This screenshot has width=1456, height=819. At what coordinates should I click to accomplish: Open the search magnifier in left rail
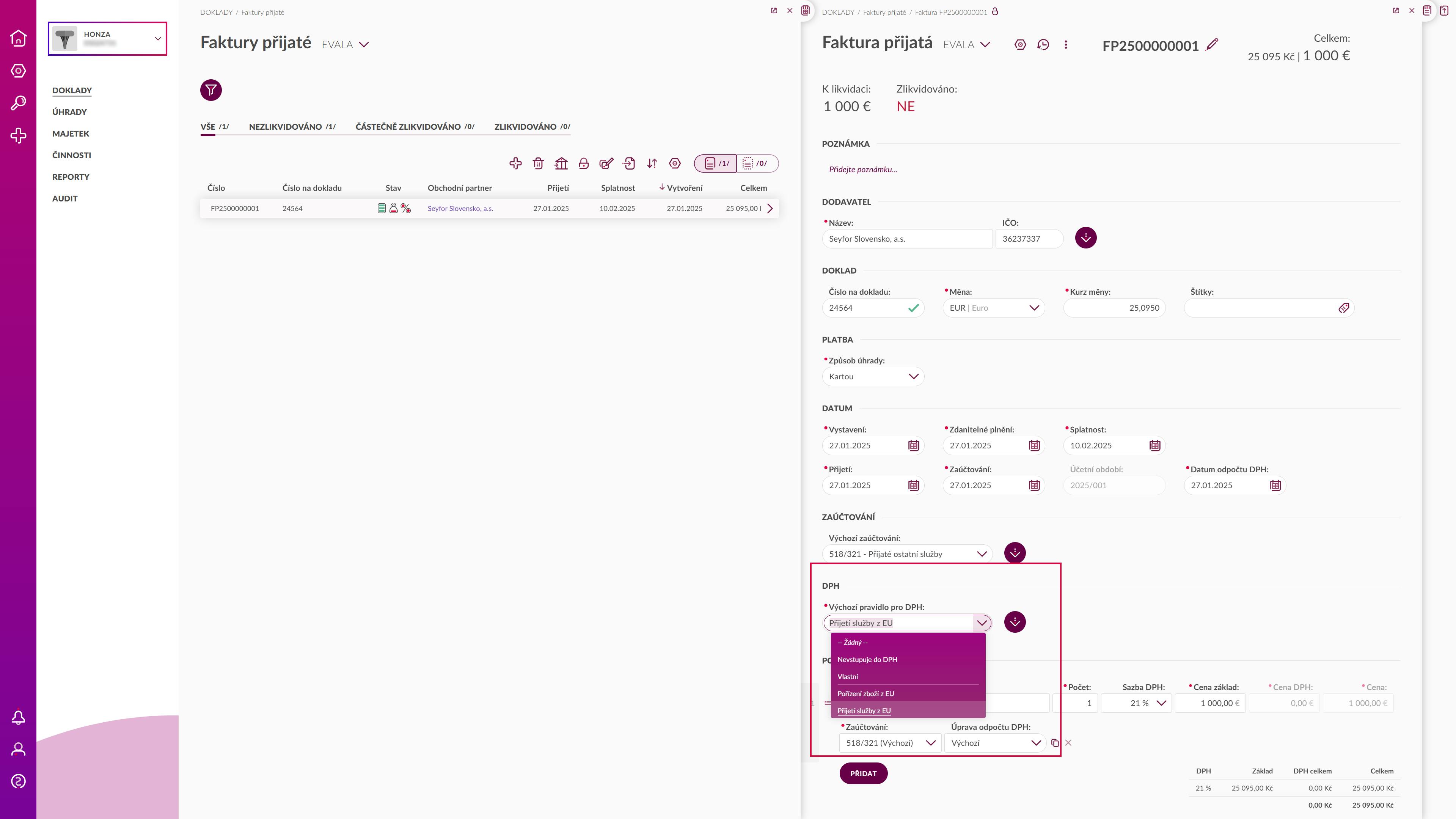pyautogui.click(x=18, y=103)
